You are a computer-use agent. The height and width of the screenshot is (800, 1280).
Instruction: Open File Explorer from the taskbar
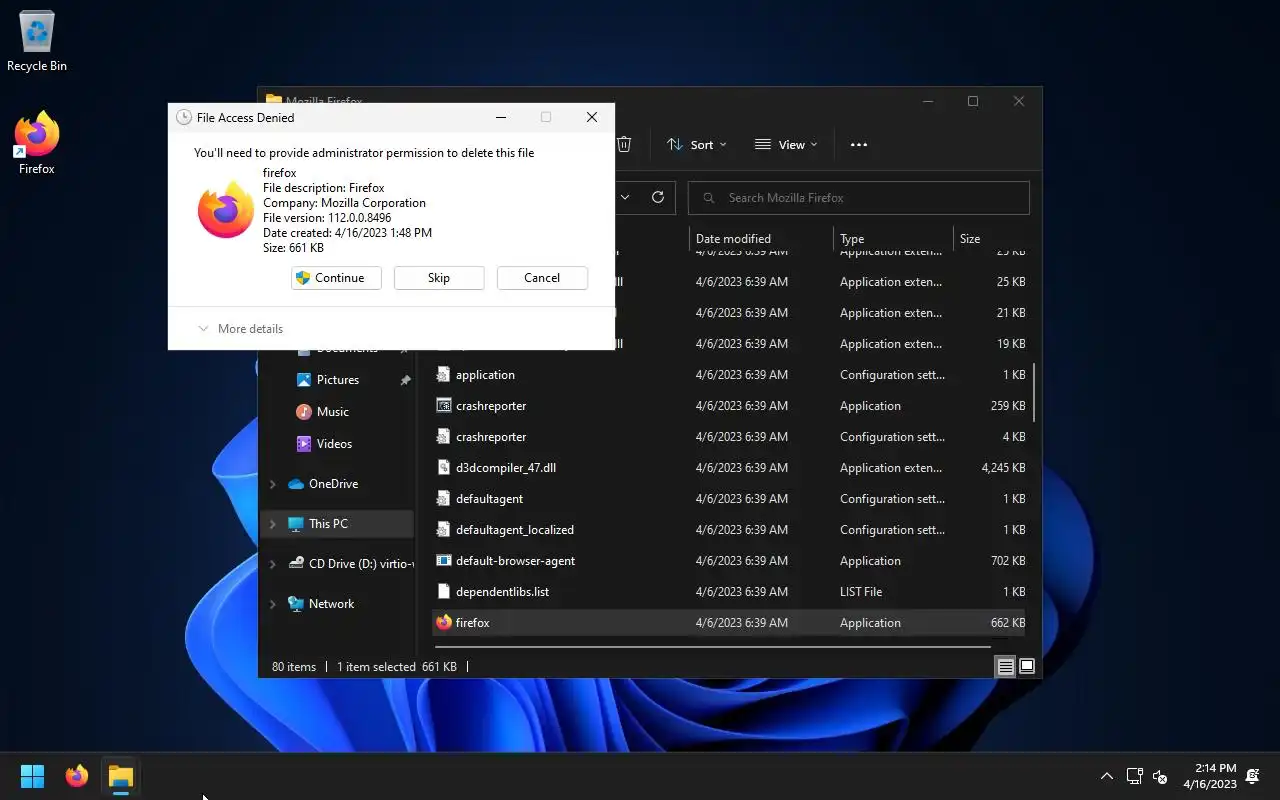pyautogui.click(x=121, y=776)
